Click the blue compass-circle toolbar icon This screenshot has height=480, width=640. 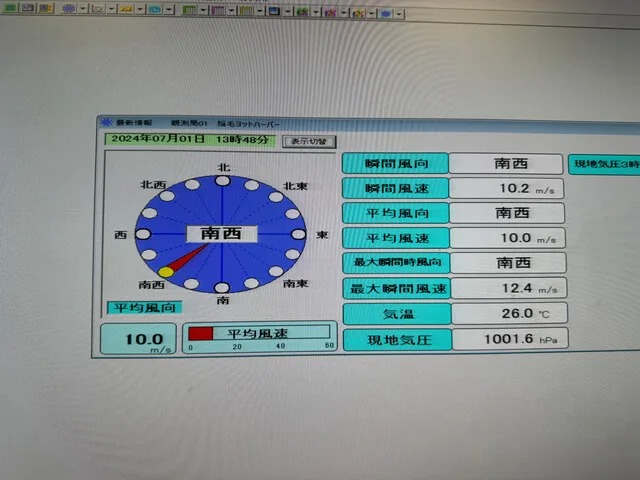point(68,9)
